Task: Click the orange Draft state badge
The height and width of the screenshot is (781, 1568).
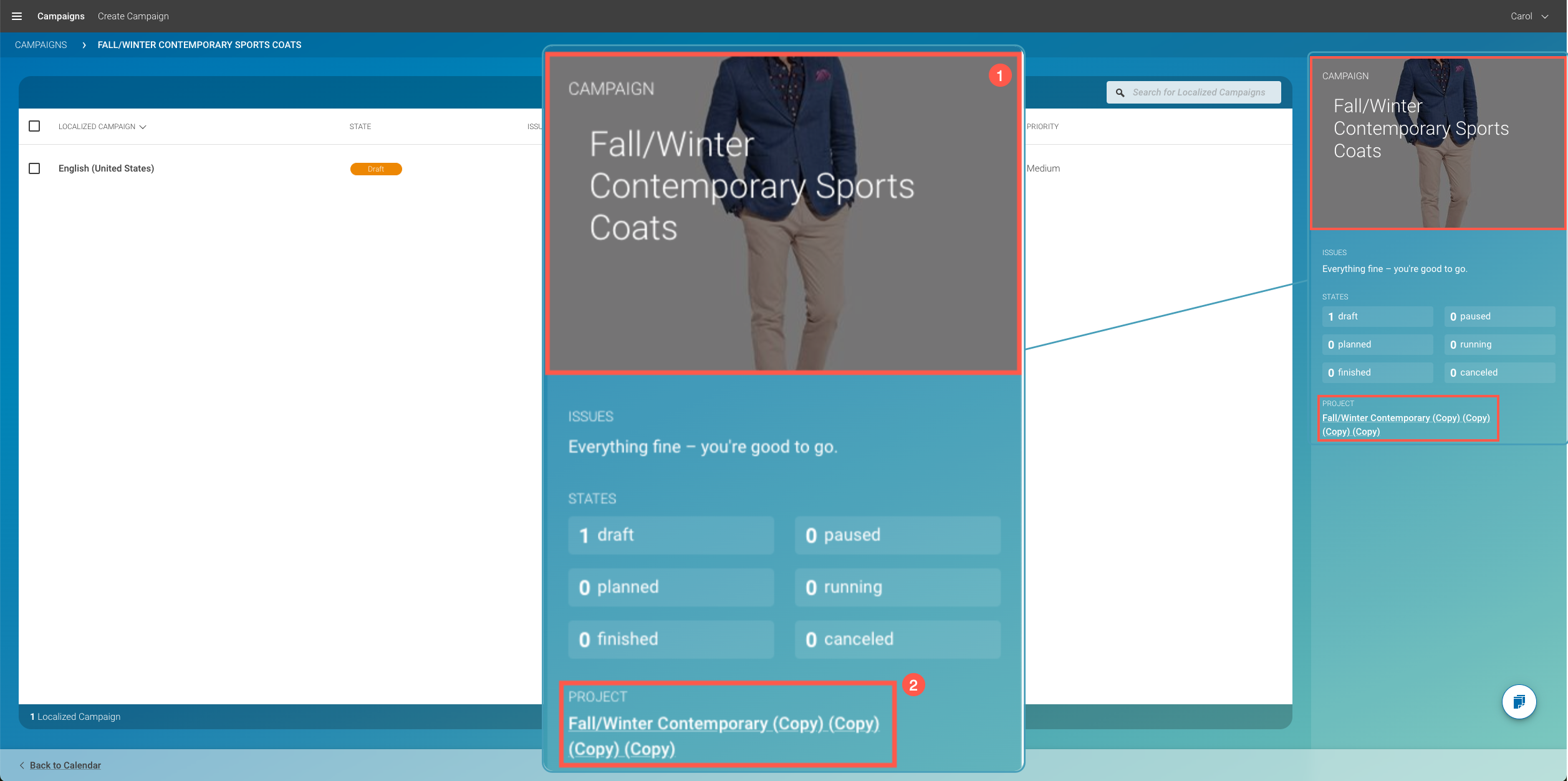Action: tap(376, 169)
